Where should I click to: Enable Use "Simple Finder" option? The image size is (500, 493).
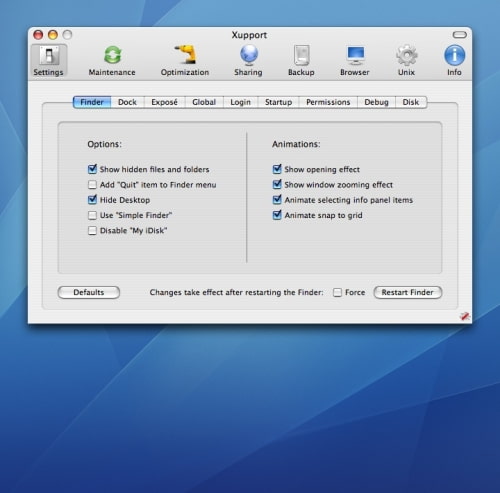click(92, 215)
